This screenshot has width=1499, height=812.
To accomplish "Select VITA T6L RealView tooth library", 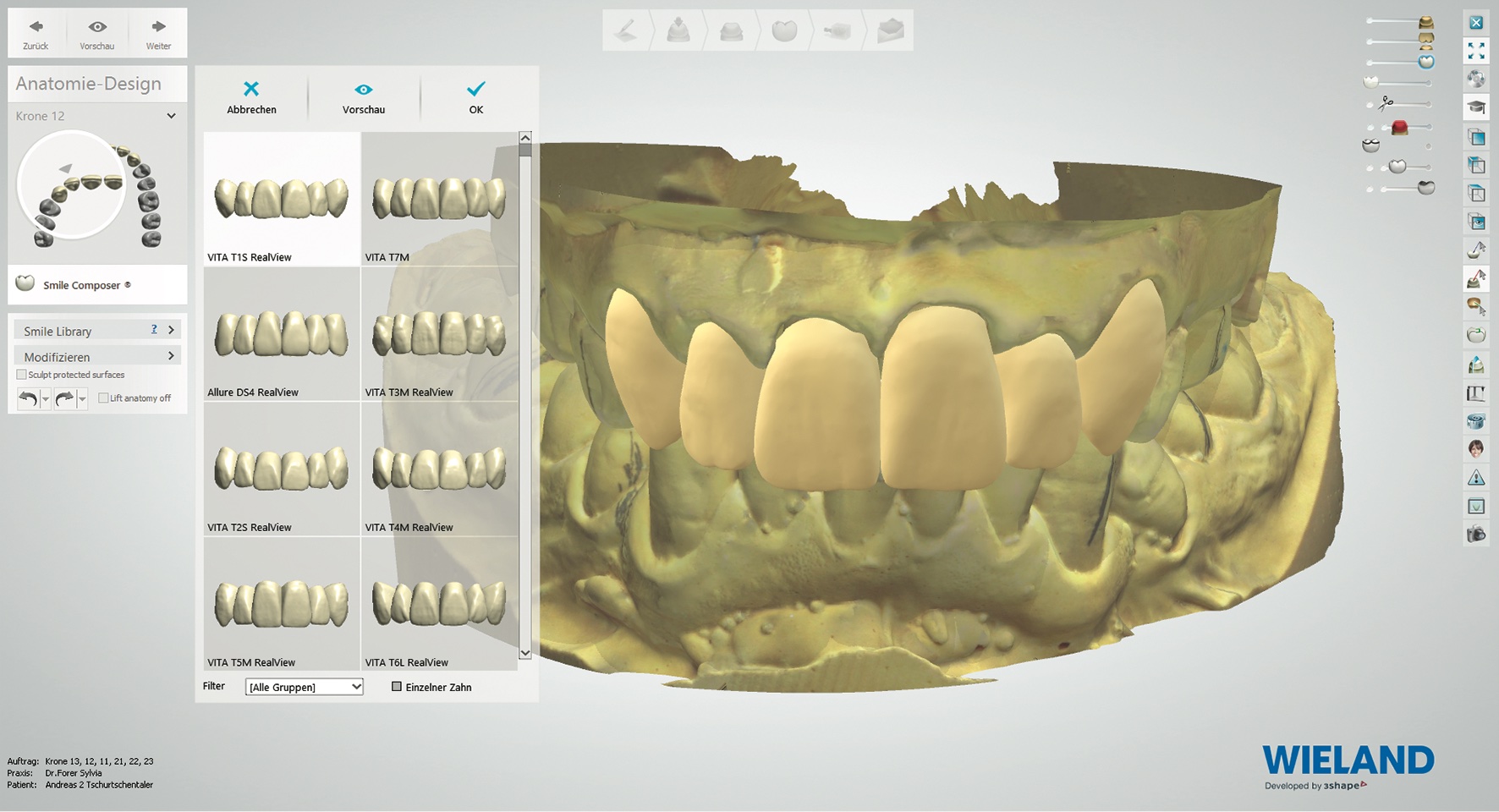I will click(440, 604).
